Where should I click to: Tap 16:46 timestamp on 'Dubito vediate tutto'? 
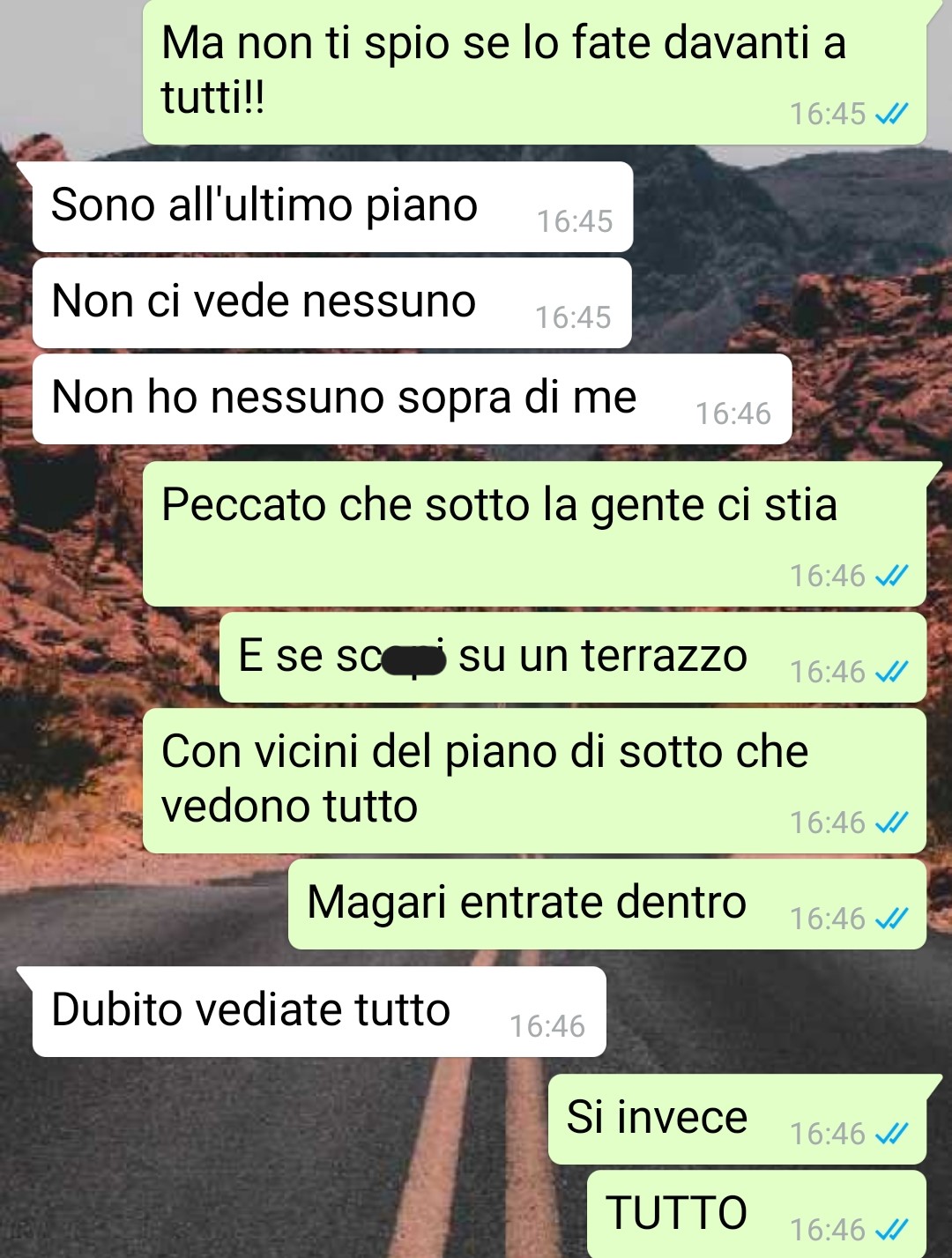pos(547,1026)
